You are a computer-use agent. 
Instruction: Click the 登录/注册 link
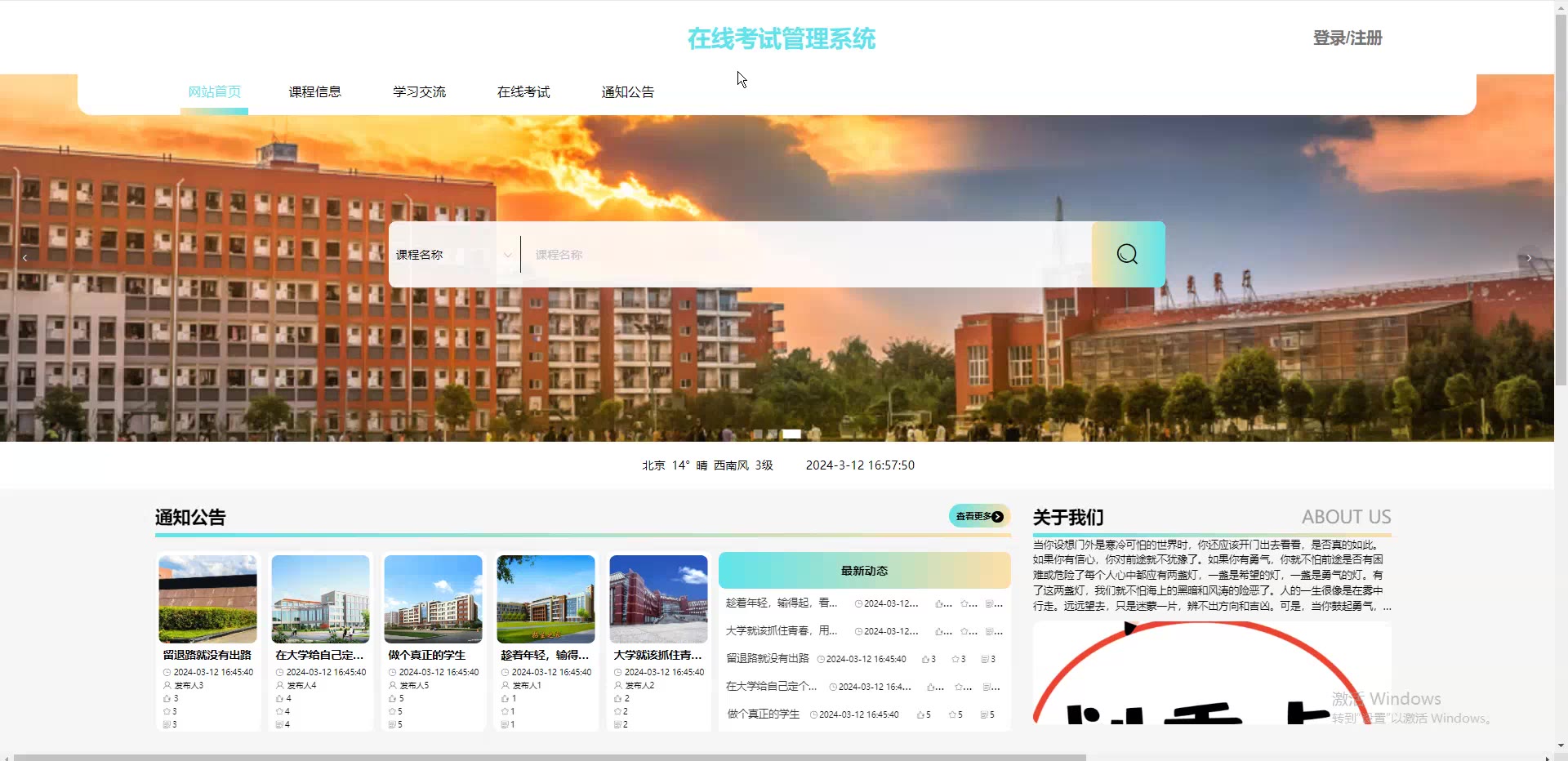1347,38
